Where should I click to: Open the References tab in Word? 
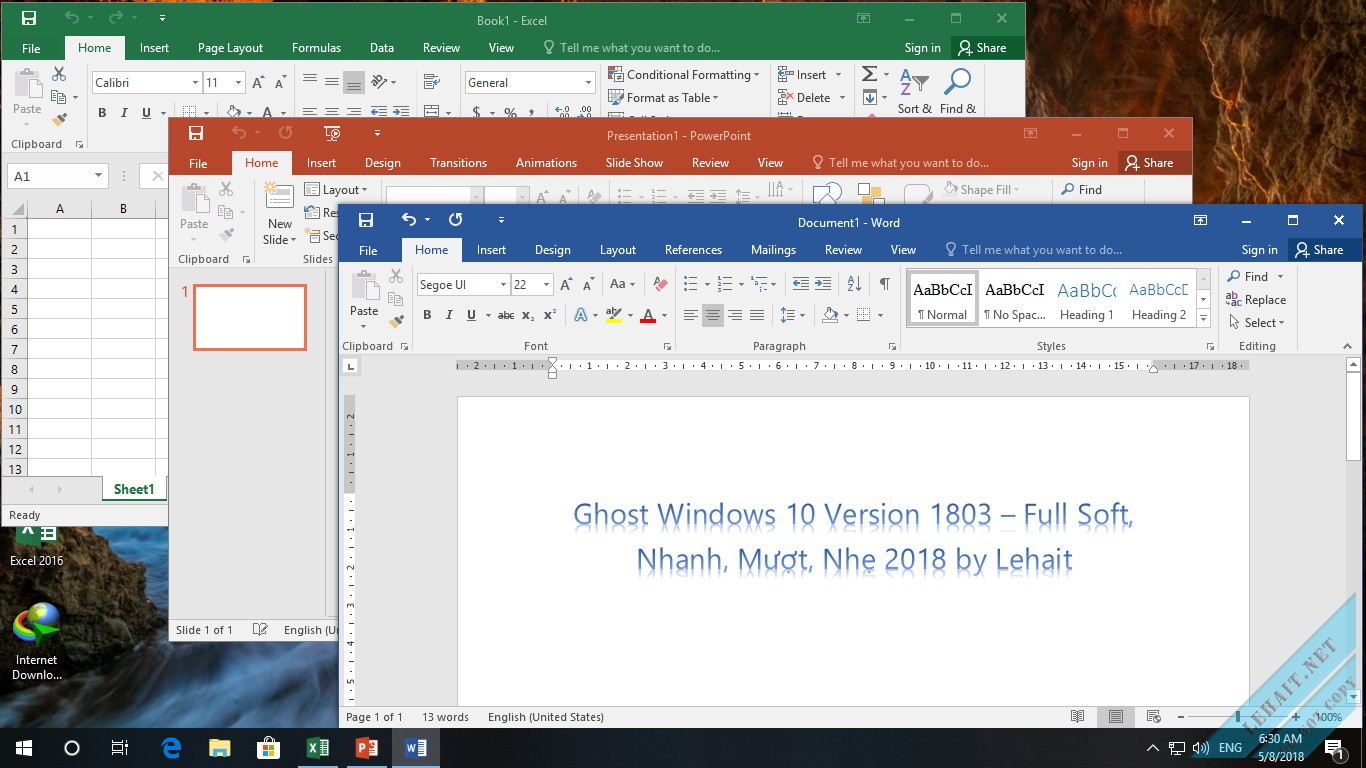click(693, 250)
